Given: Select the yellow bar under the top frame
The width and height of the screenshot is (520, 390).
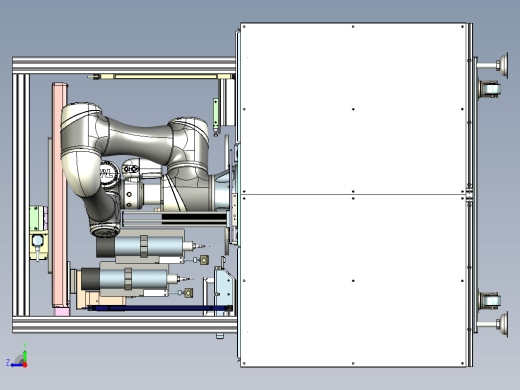Looking at the screenshot, I should coord(166,77).
